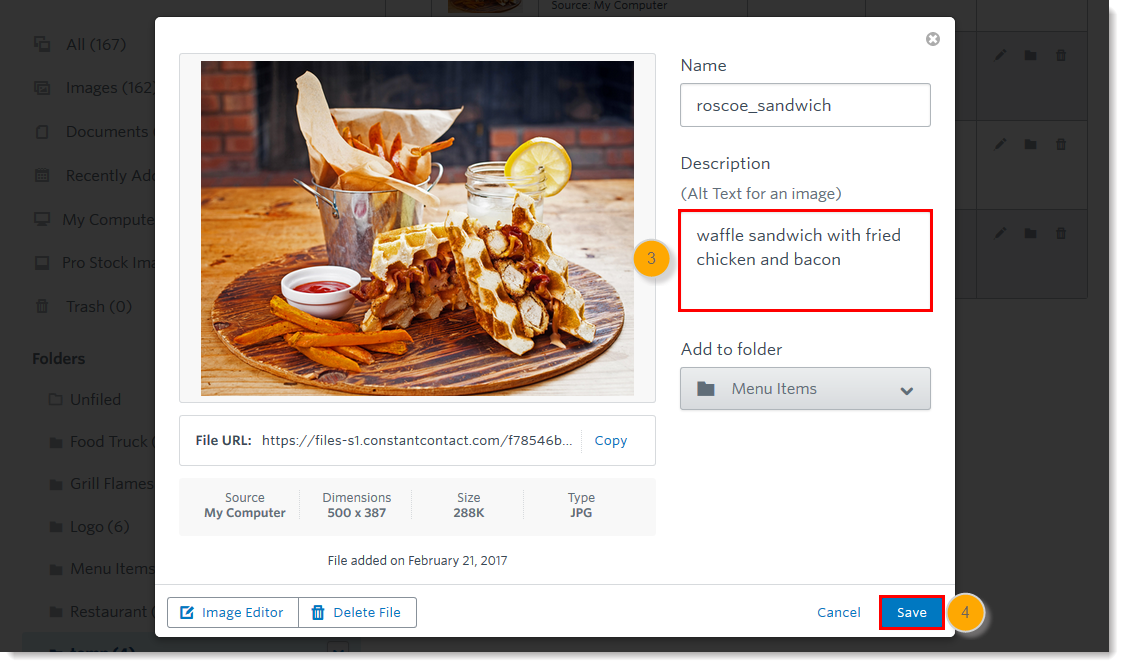
Task: Click pencil edit icon in first background row
Action: (1000, 55)
